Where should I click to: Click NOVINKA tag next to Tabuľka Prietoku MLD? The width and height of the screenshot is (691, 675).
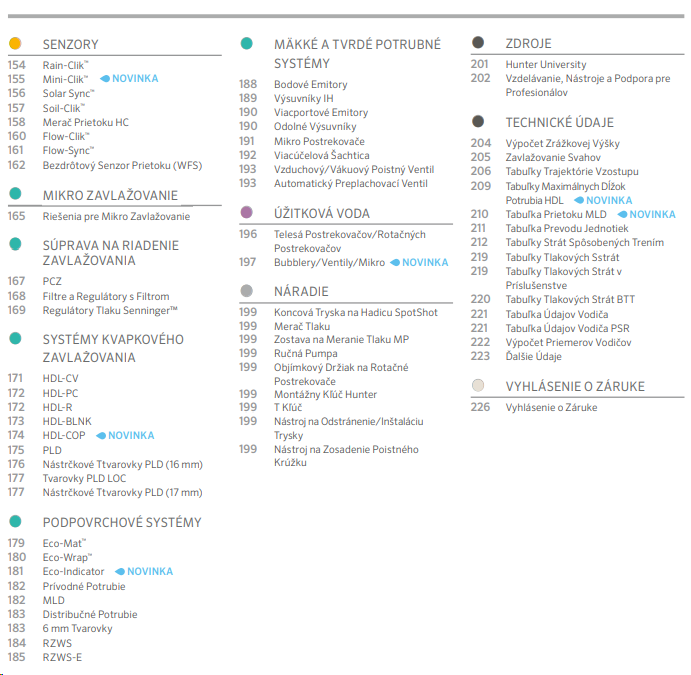(646, 215)
